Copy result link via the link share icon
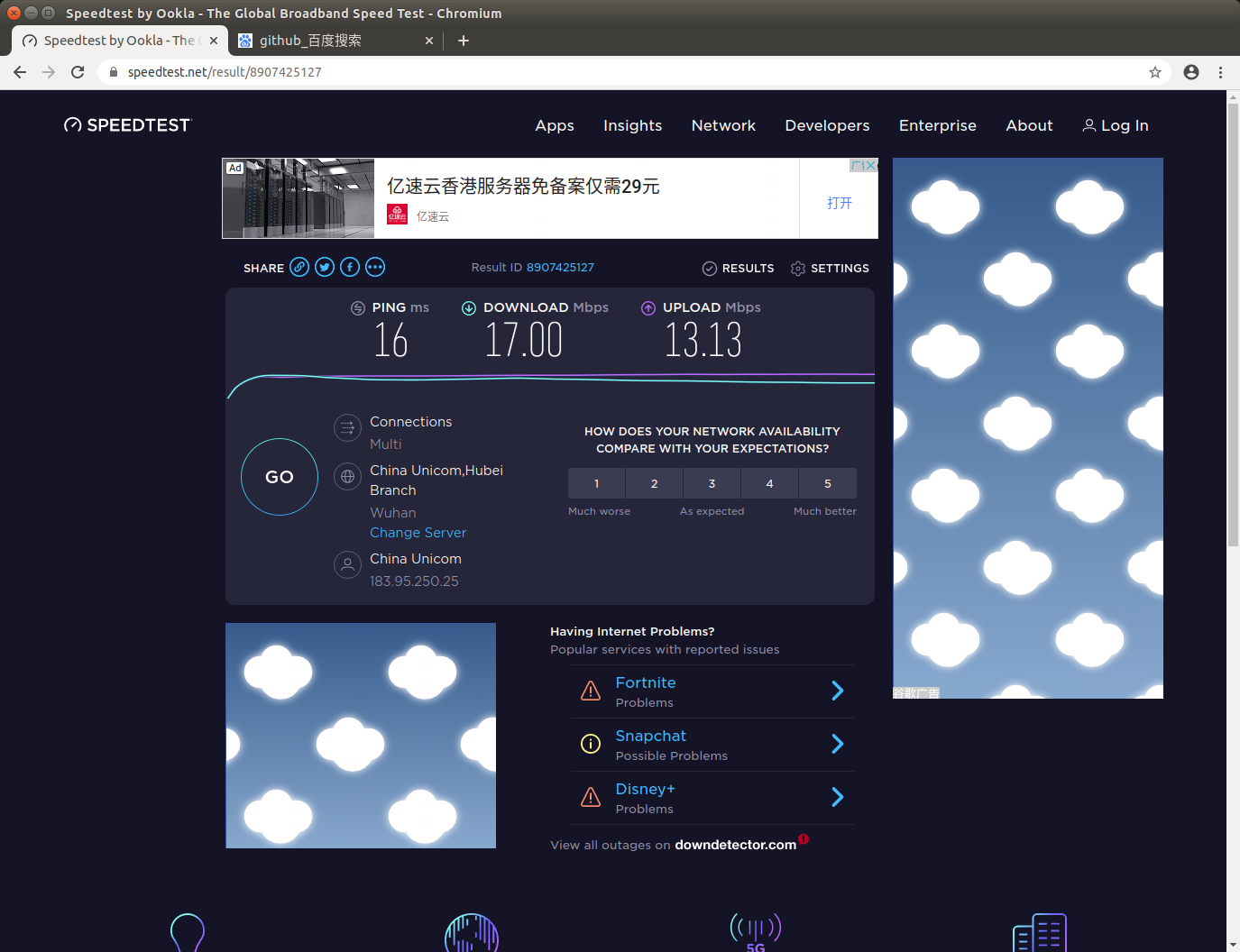Image resolution: width=1240 pixels, height=952 pixels. coord(299,267)
